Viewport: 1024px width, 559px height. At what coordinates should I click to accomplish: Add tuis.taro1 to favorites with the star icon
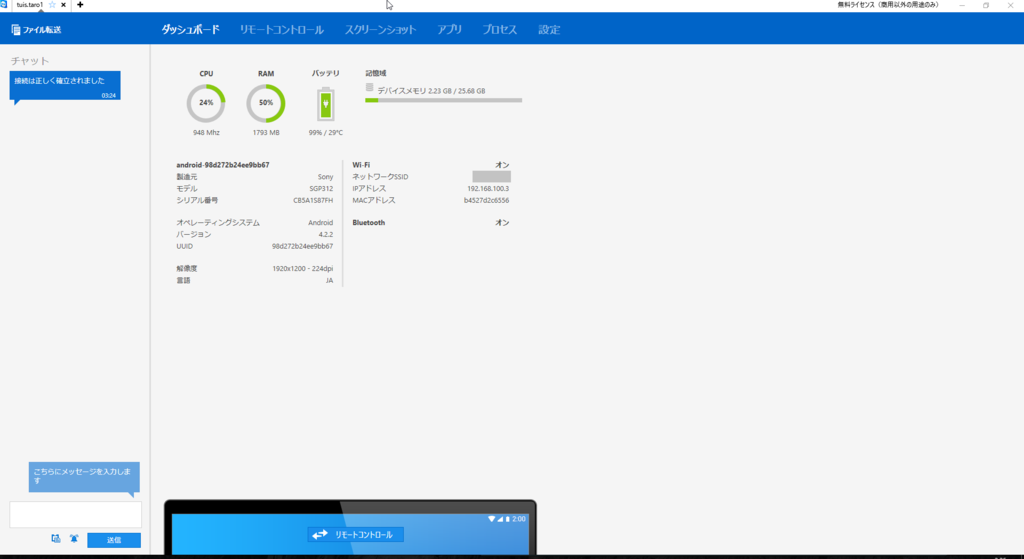pyautogui.click(x=52, y=5)
